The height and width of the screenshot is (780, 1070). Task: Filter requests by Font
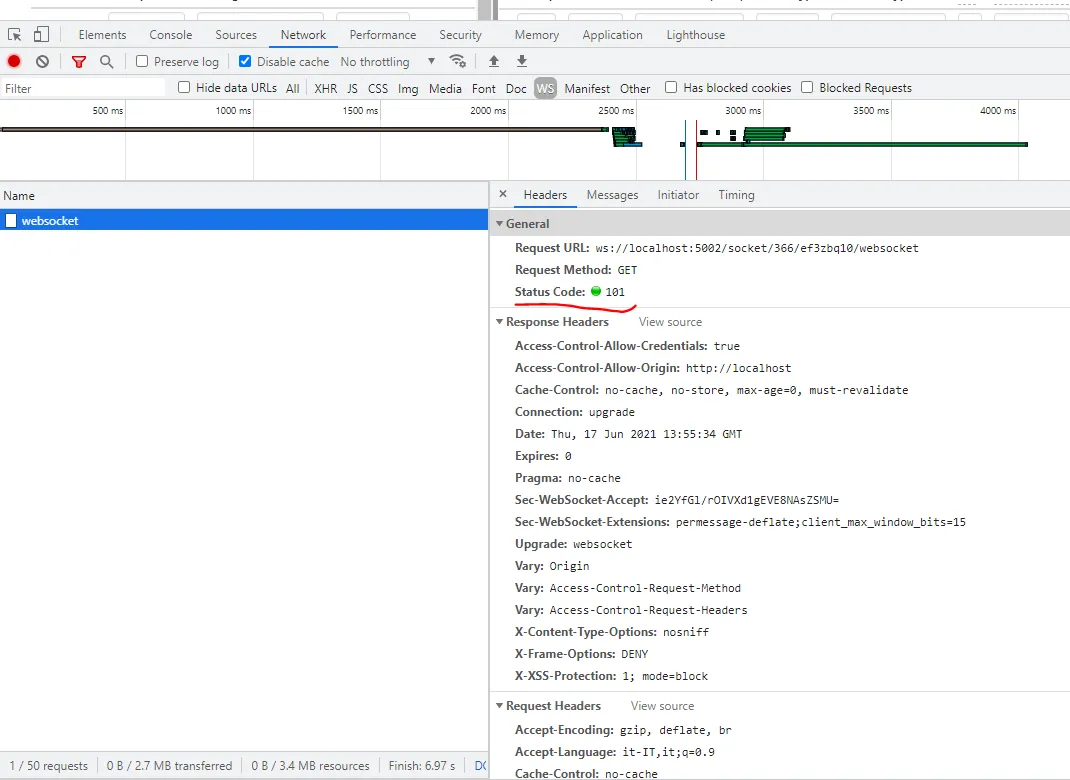click(484, 88)
